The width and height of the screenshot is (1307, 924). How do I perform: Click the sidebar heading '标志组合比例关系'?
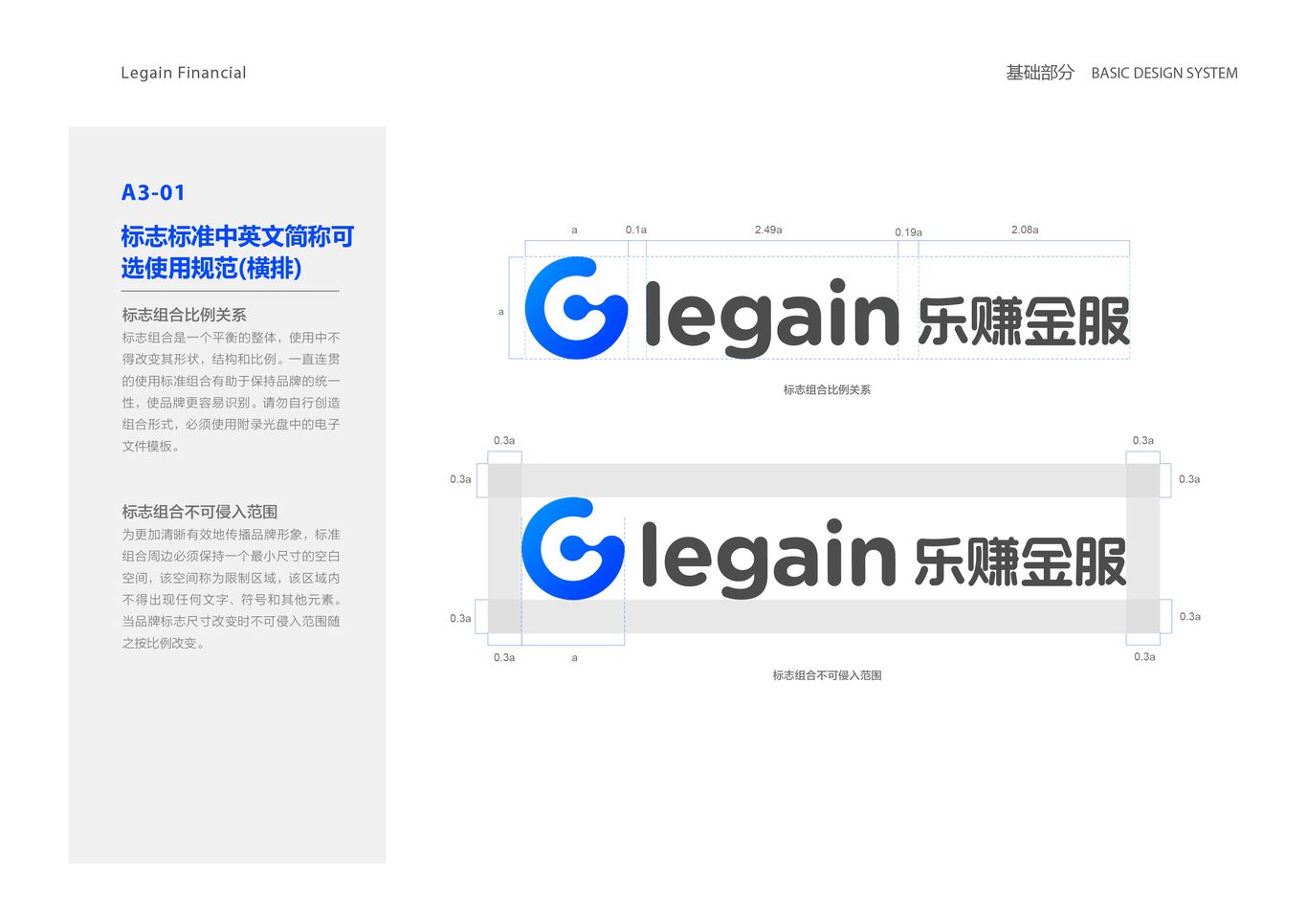[184, 315]
